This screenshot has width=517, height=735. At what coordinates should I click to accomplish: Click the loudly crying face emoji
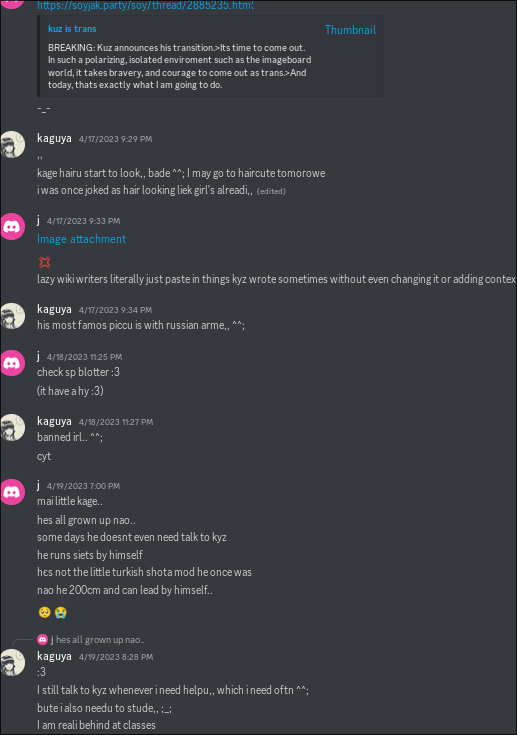[x=60, y=612]
